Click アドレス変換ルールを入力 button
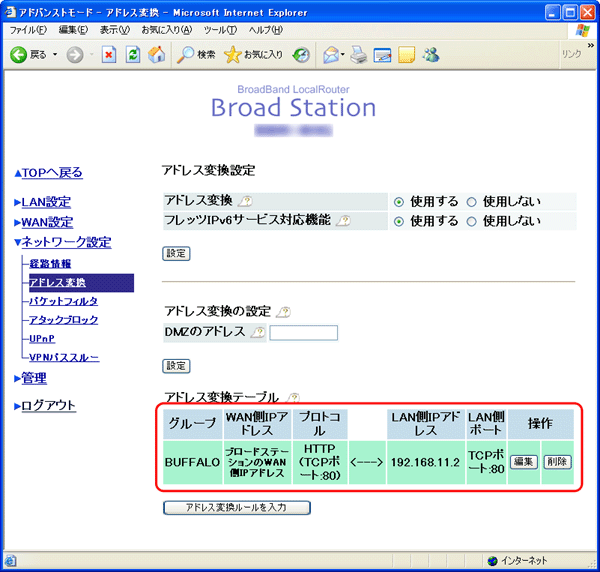The width and height of the screenshot is (600, 572). pyautogui.click(x=237, y=508)
